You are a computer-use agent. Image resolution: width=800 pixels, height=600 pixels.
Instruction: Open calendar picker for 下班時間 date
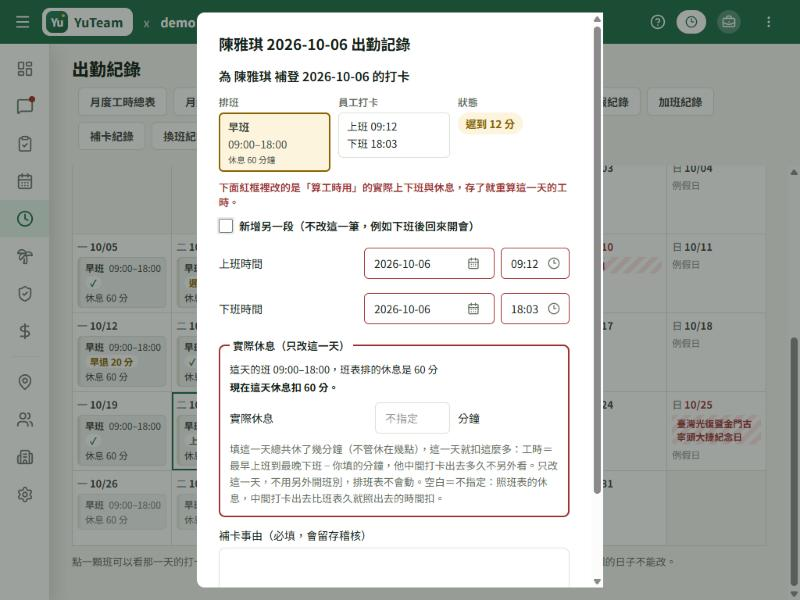click(x=473, y=309)
